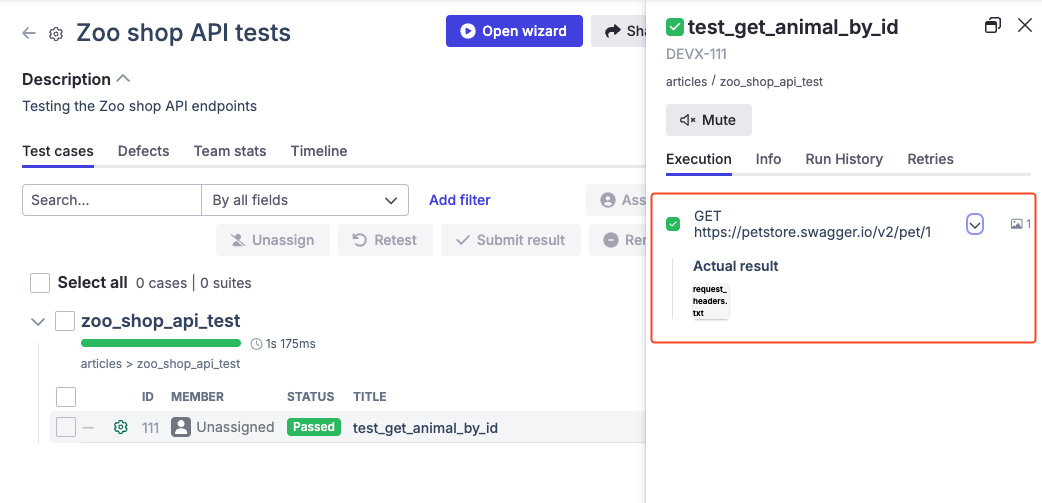Viewport: 1042px width, 503px height.
Task: Tick the checkbox for test case 111
Action: tap(66, 428)
